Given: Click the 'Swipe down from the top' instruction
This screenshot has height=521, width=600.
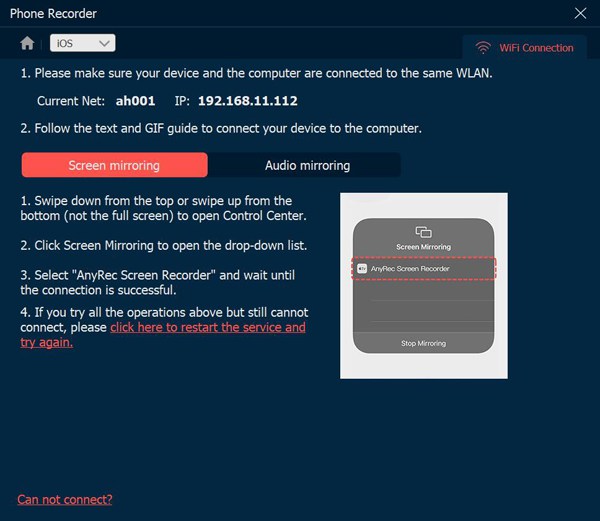Looking at the screenshot, I should click(163, 208).
